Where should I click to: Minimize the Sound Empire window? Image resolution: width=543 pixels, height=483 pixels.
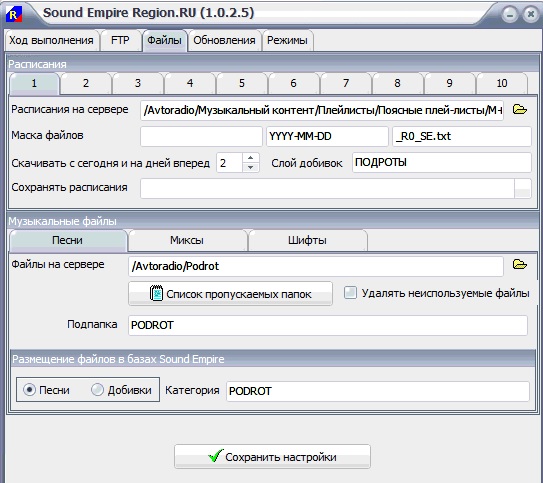510,15
